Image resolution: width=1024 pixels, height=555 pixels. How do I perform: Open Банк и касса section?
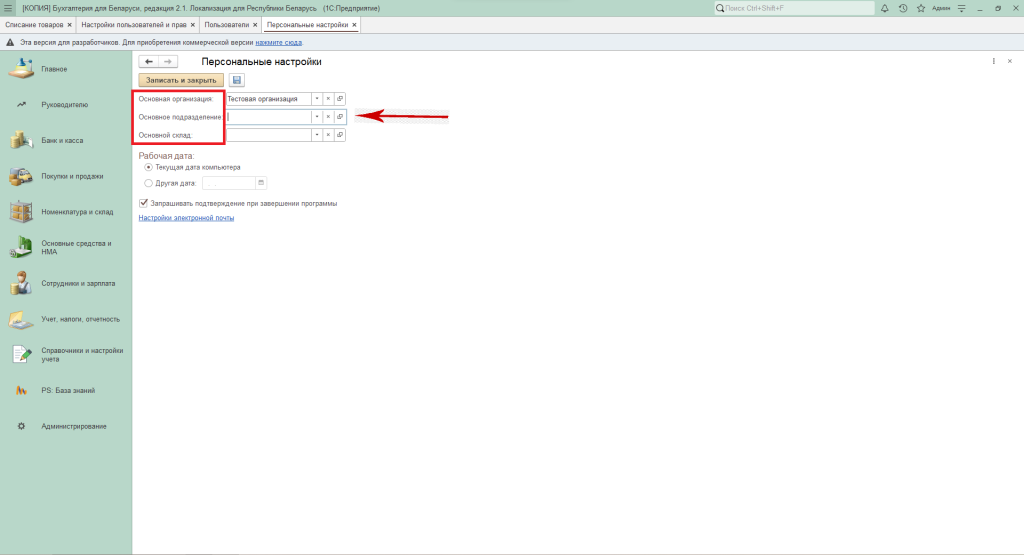coord(62,140)
